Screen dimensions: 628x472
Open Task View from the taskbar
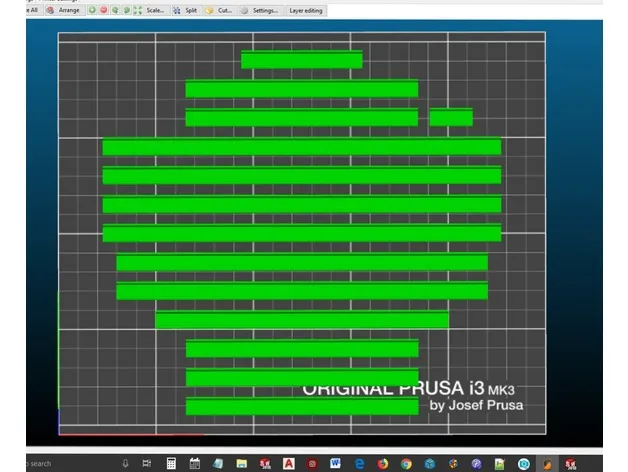coord(147,464)
